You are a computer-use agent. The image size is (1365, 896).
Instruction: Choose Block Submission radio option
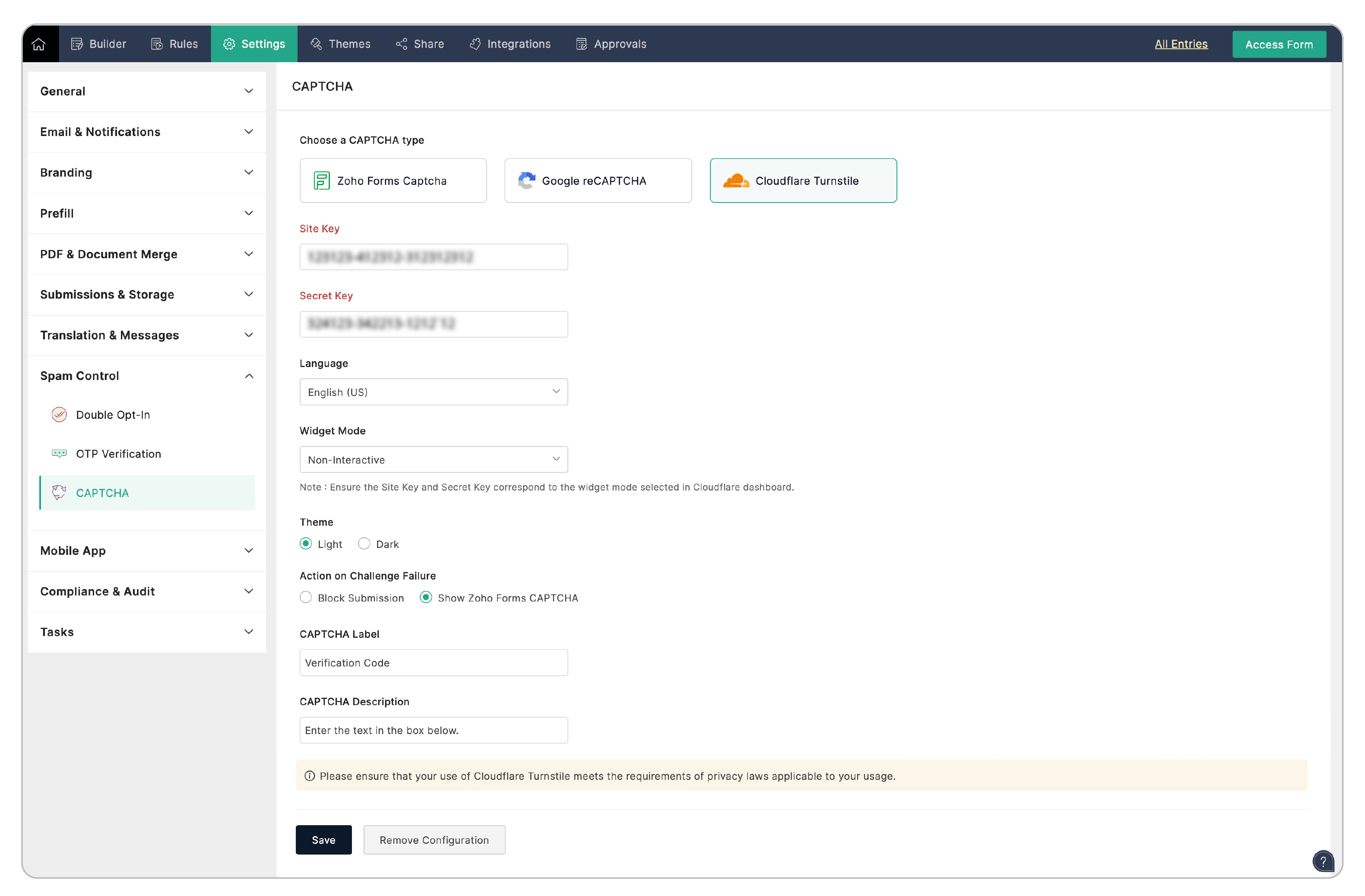[x=306, y=598]
